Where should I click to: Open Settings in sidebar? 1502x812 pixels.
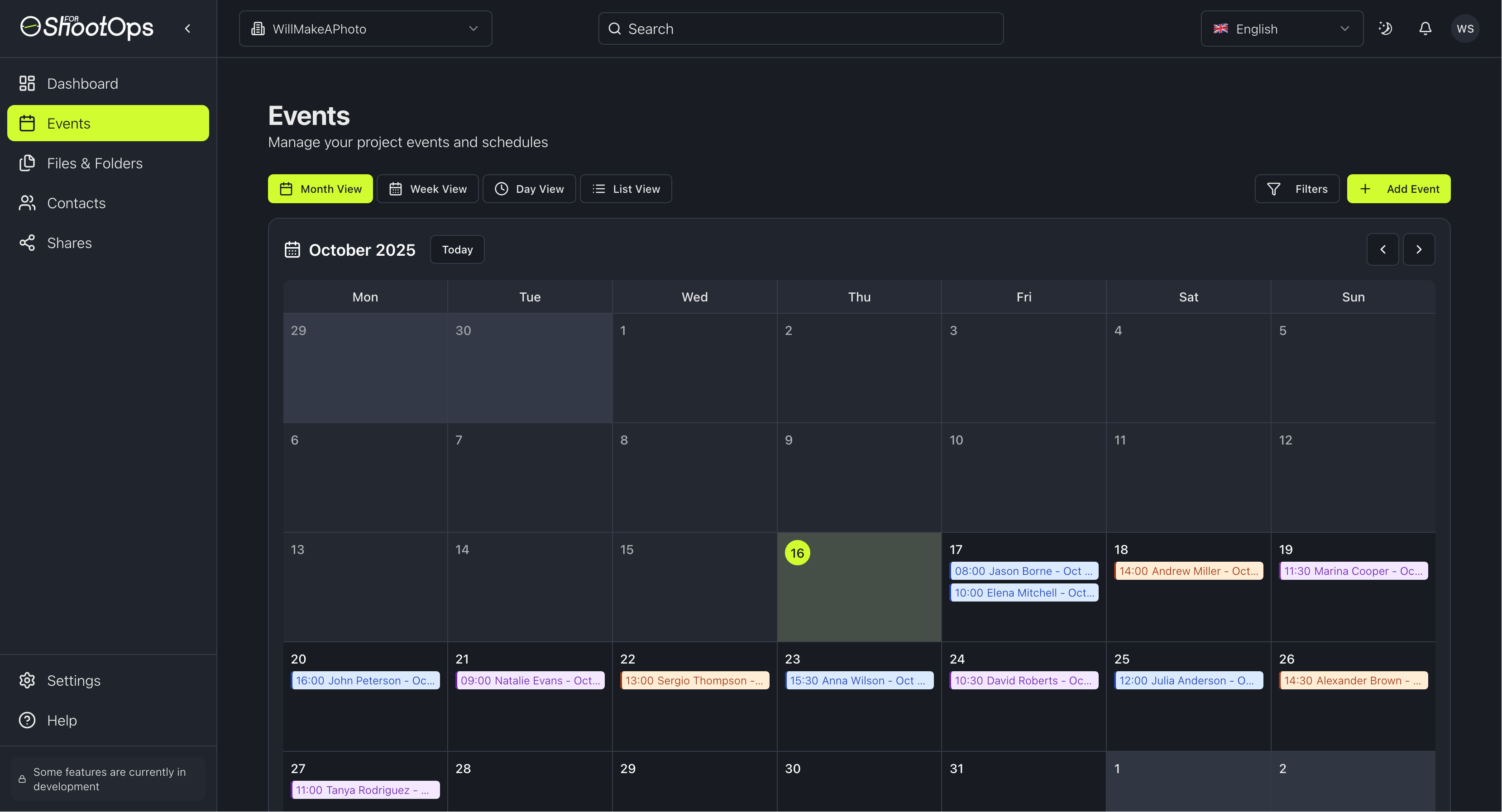[x=73, y=680]
